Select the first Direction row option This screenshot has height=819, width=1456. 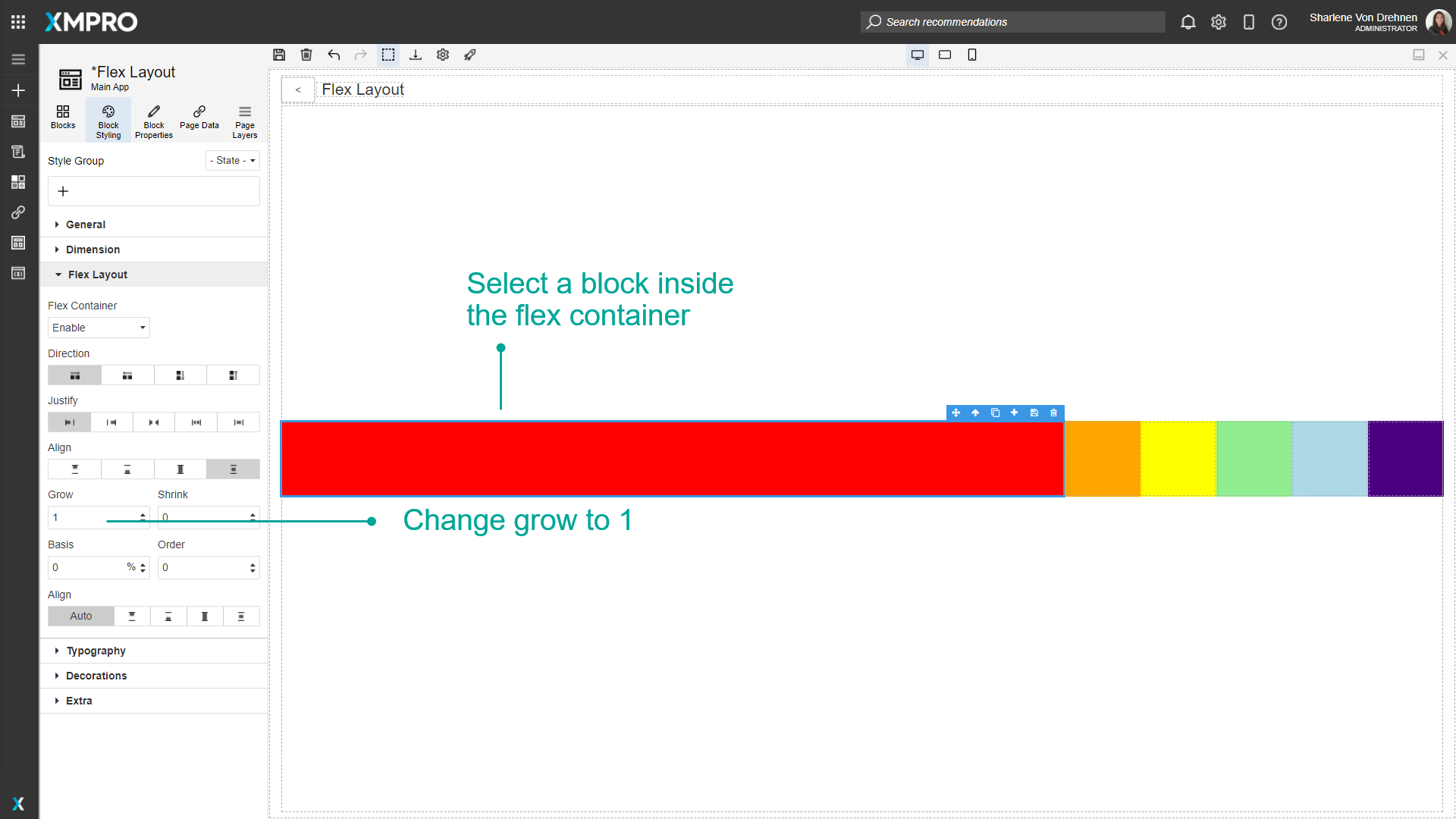click(74, 375)
